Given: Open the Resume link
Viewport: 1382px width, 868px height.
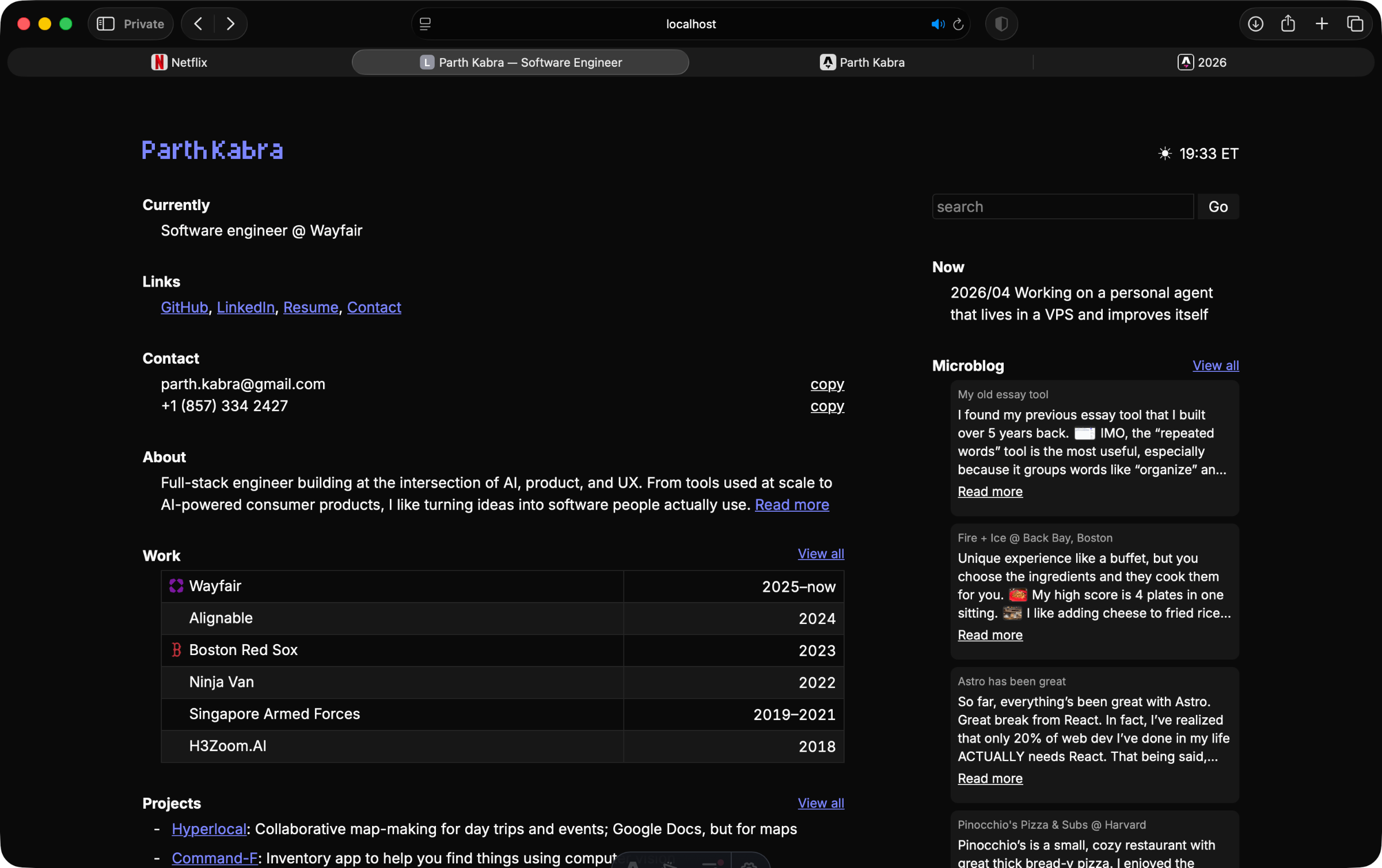Looking at the screenshot, I should point(310,307).
